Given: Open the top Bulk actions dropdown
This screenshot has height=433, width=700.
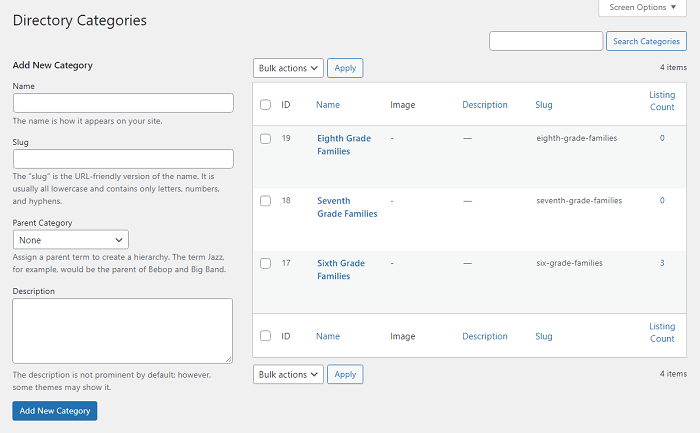Looking at the screenshot, I should point(288,68).
